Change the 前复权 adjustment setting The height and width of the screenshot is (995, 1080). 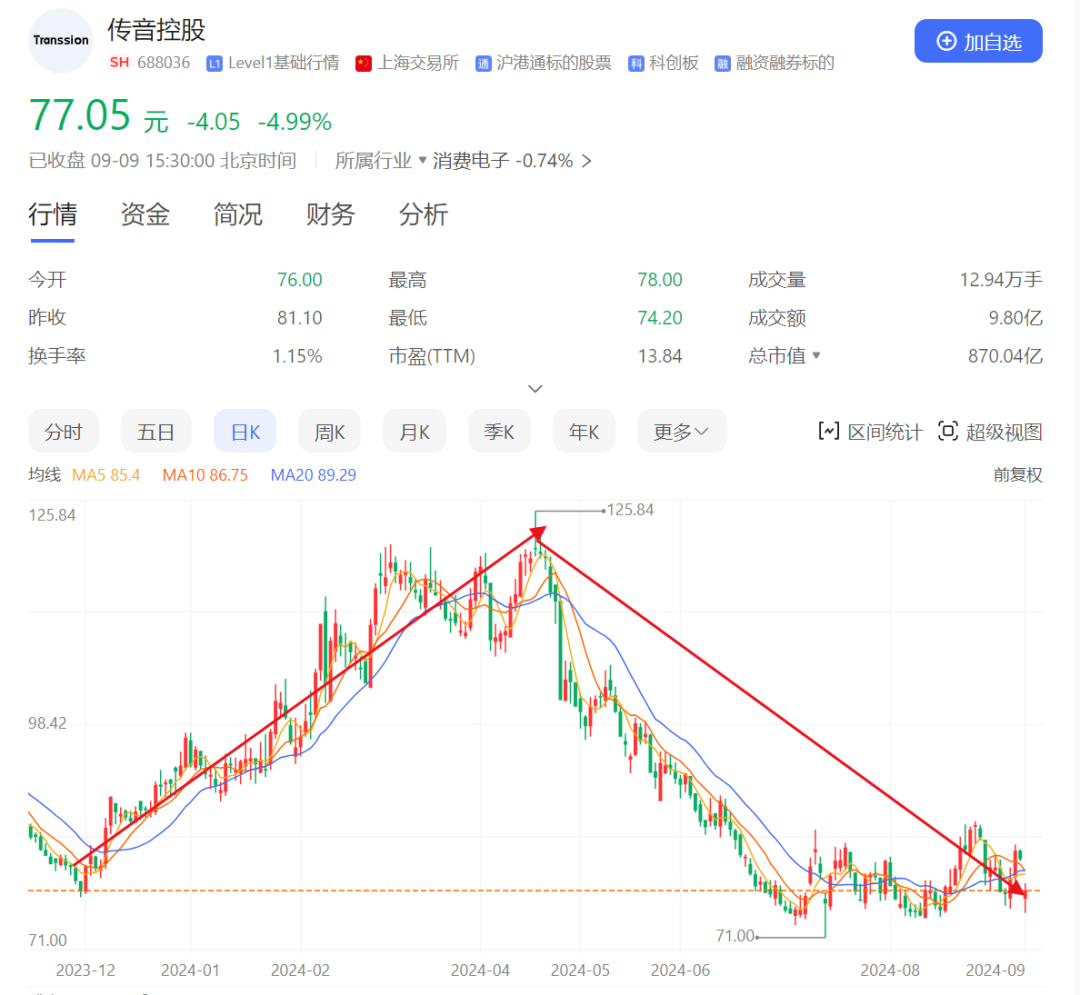pos(1017,475)
